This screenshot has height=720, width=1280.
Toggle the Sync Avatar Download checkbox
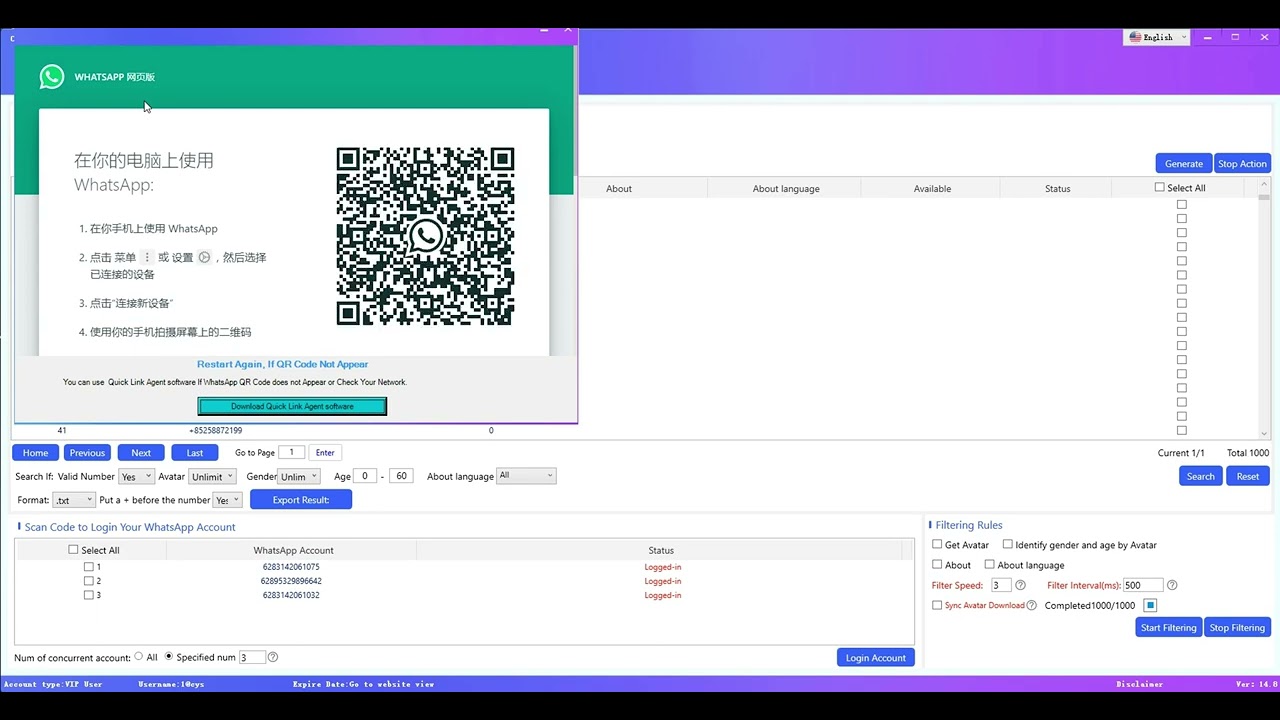(x=937, y=605)
